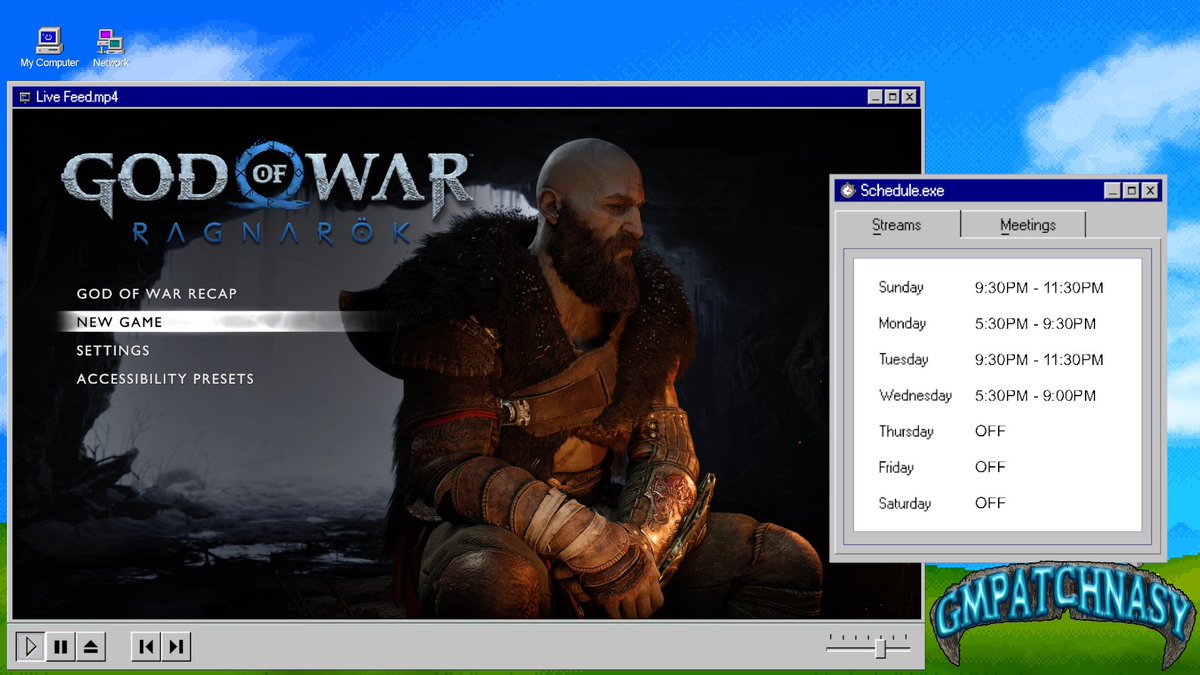The height and width of the screenshot is (675, 1200).
Task: Select New Game in game menu
Action: point(119,322)
